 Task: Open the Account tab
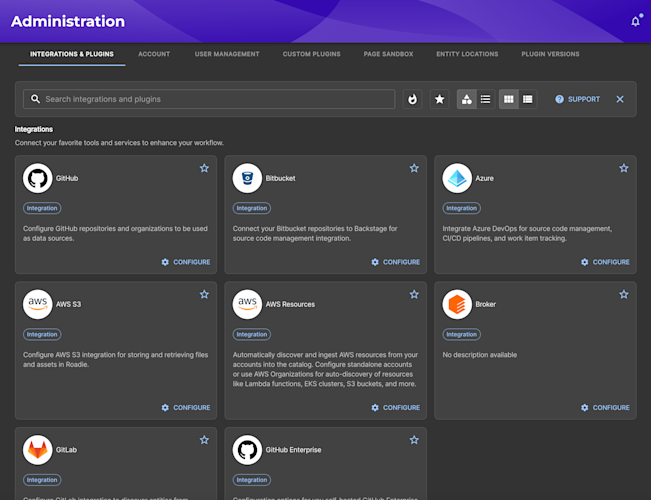tap(154, 54)
